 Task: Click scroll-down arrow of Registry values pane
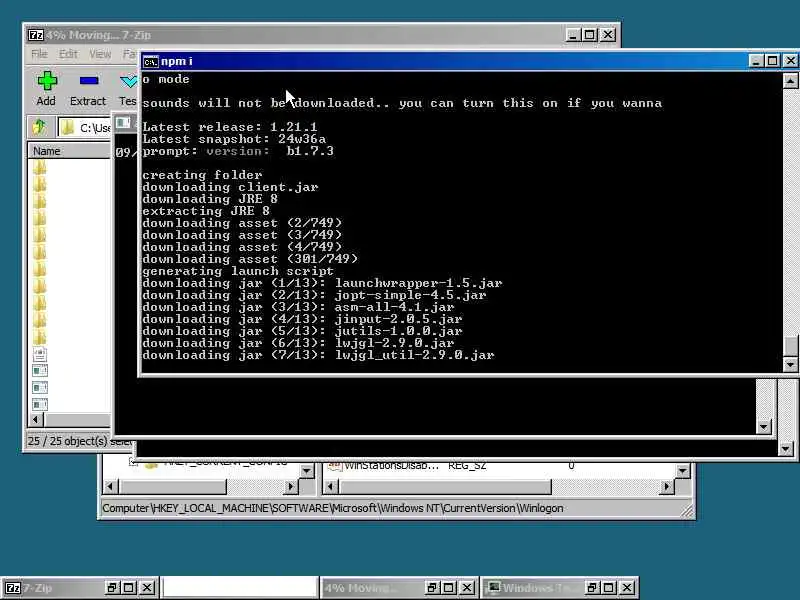683,470
